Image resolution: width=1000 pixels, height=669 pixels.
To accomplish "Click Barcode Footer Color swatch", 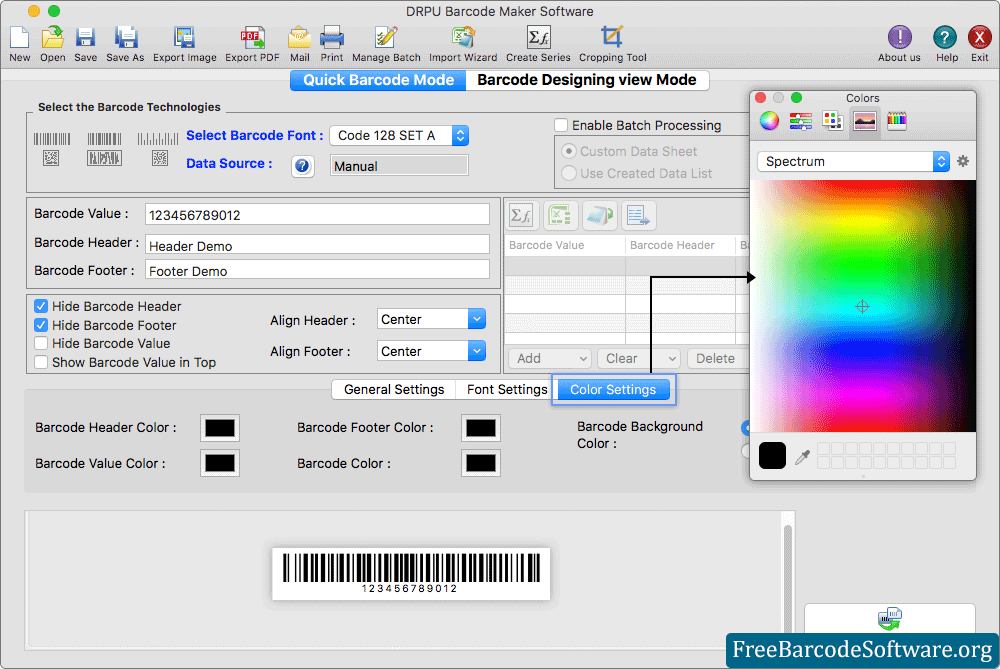I will point(481,428).
